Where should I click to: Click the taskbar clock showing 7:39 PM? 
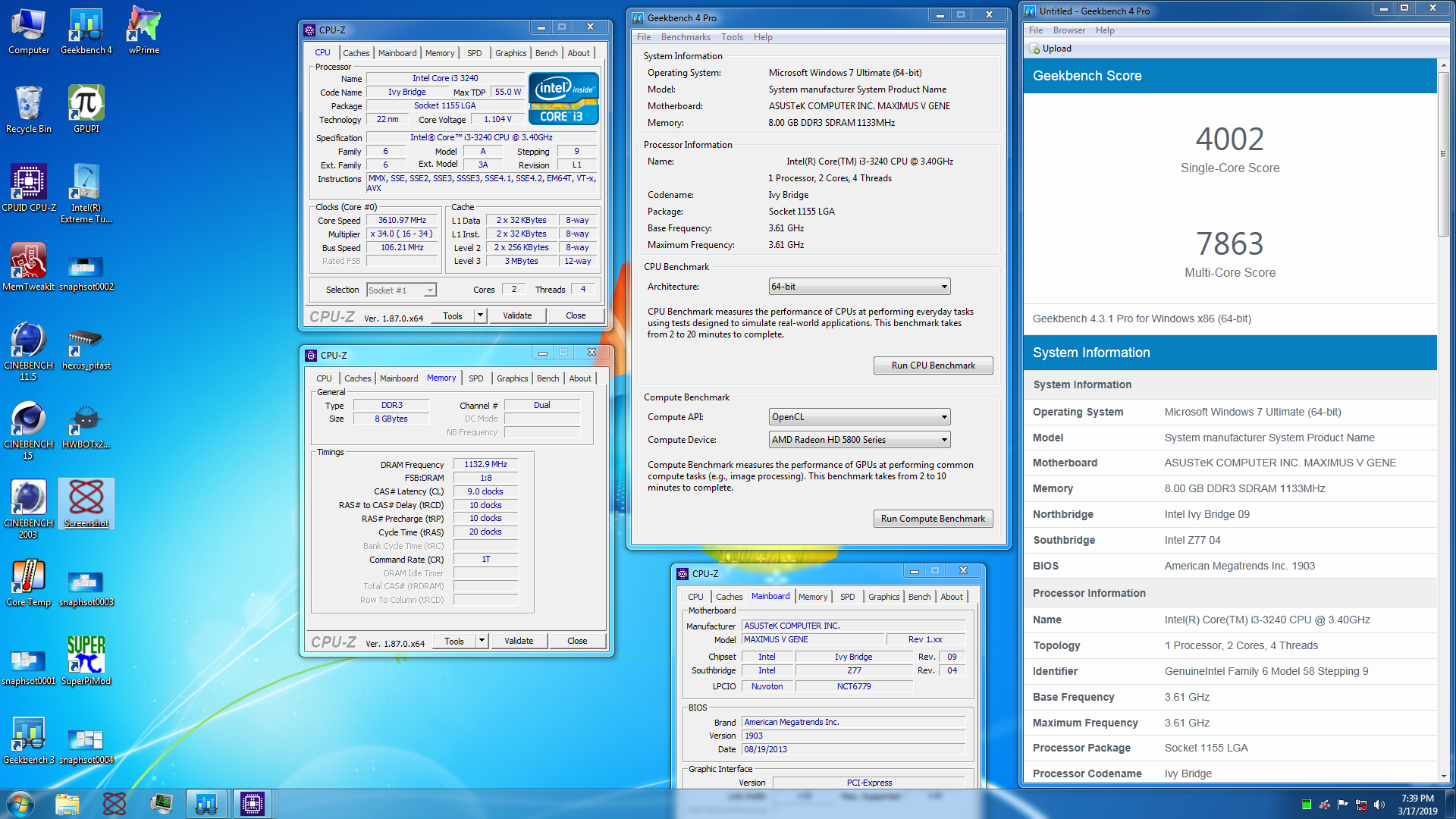(1417, 804)
